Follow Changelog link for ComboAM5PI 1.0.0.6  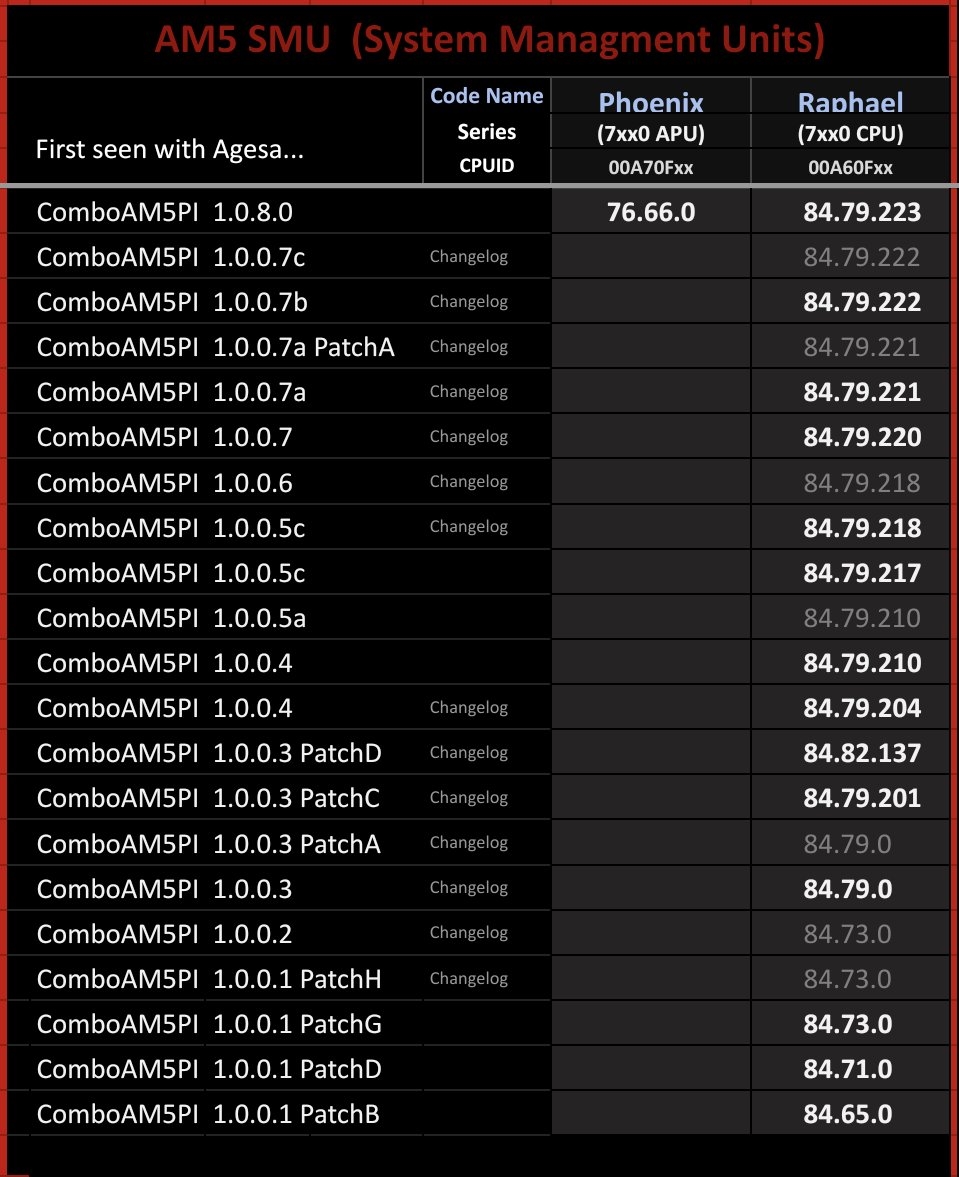468,482
